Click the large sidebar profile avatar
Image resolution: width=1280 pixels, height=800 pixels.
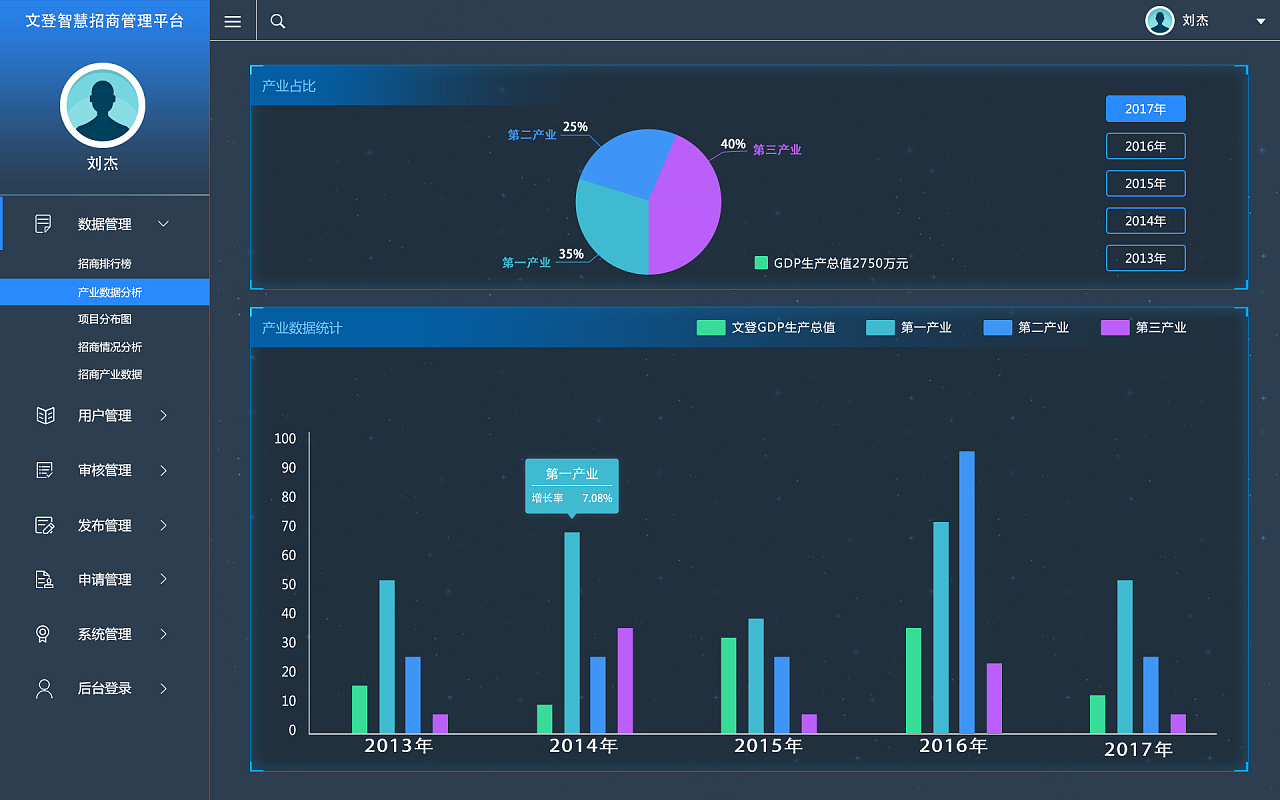[103, 106]
